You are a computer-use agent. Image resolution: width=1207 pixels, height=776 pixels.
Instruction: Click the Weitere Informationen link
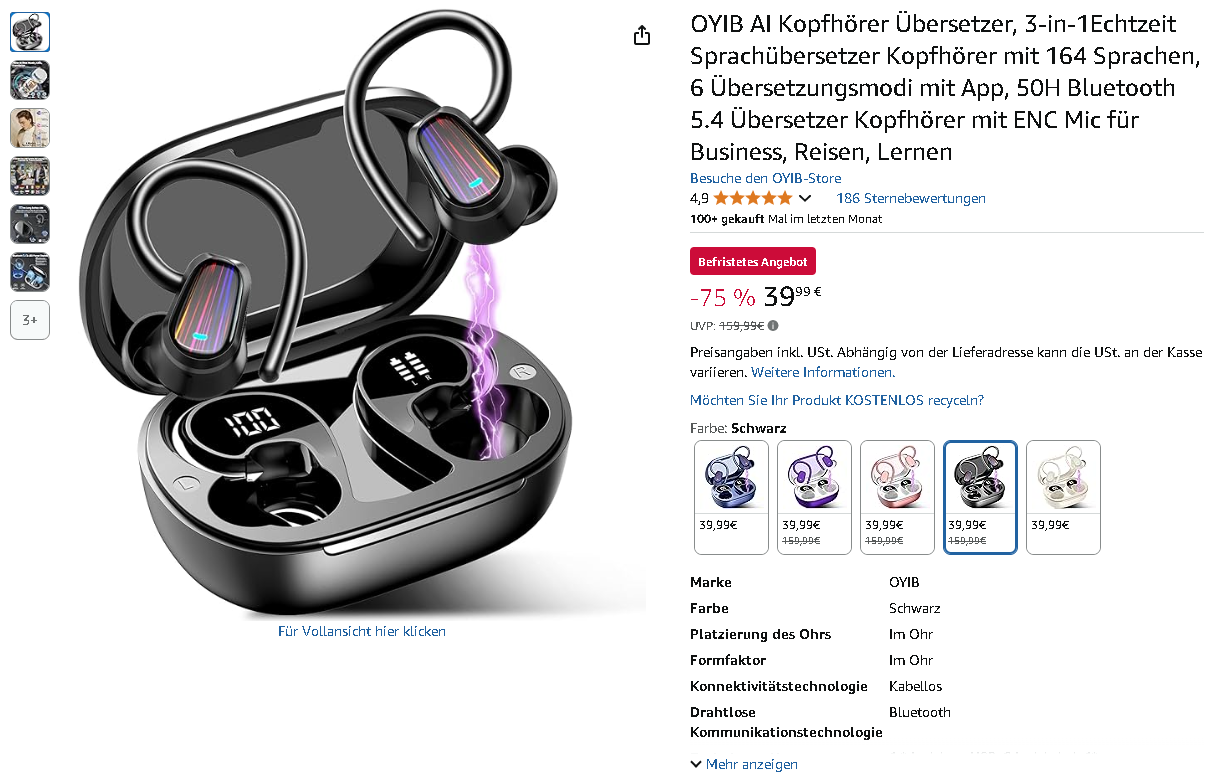[x=823, y=372]
